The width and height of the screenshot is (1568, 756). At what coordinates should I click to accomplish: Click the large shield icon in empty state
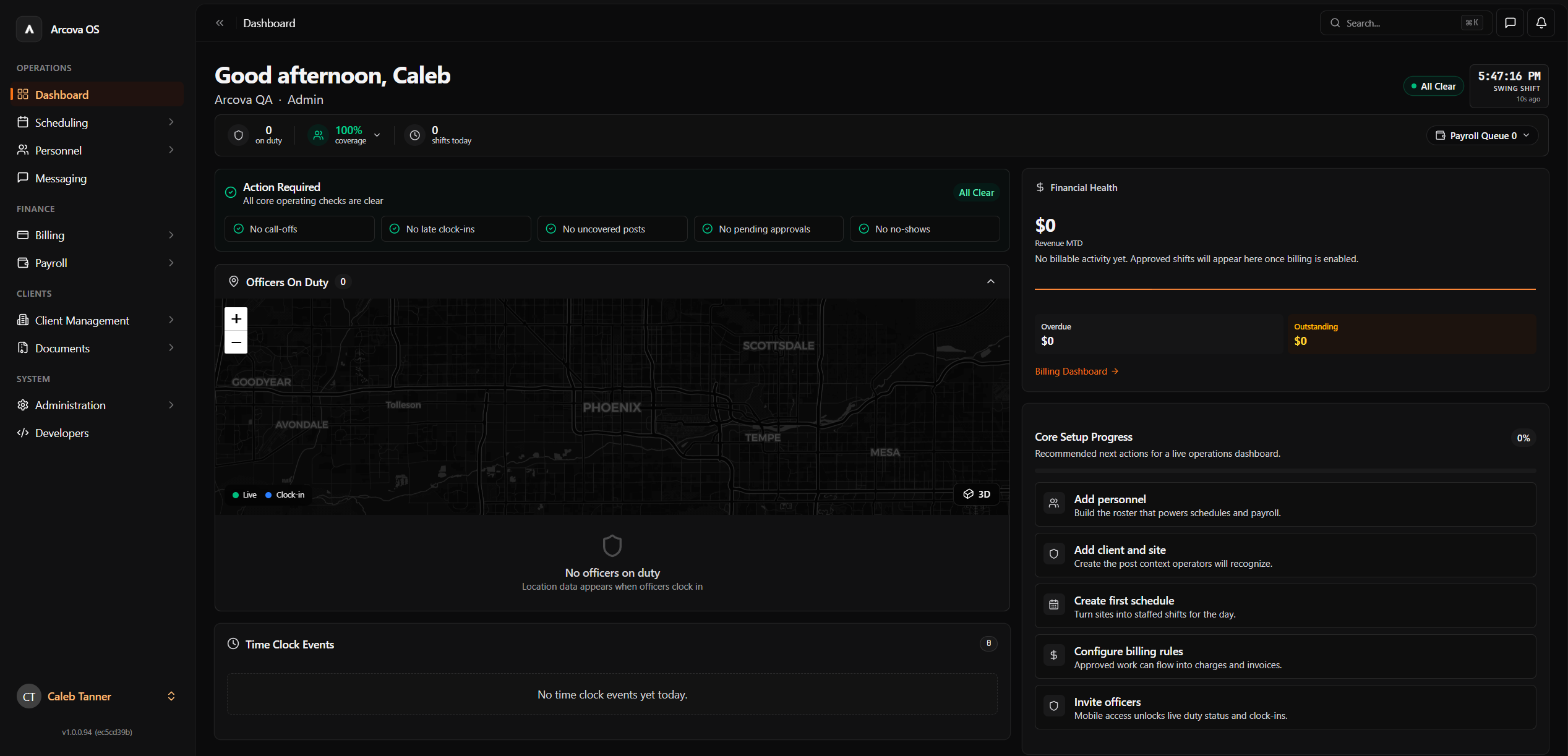click(x=612, y=546)
